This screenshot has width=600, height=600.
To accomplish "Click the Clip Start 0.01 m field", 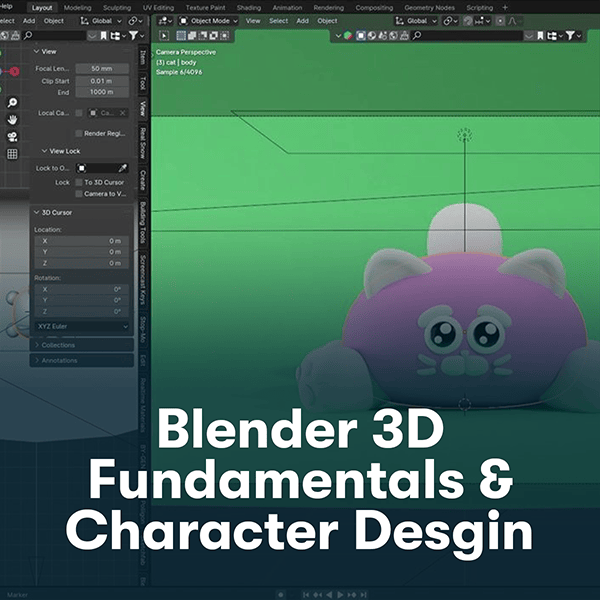I will click(x=102, y=81).
